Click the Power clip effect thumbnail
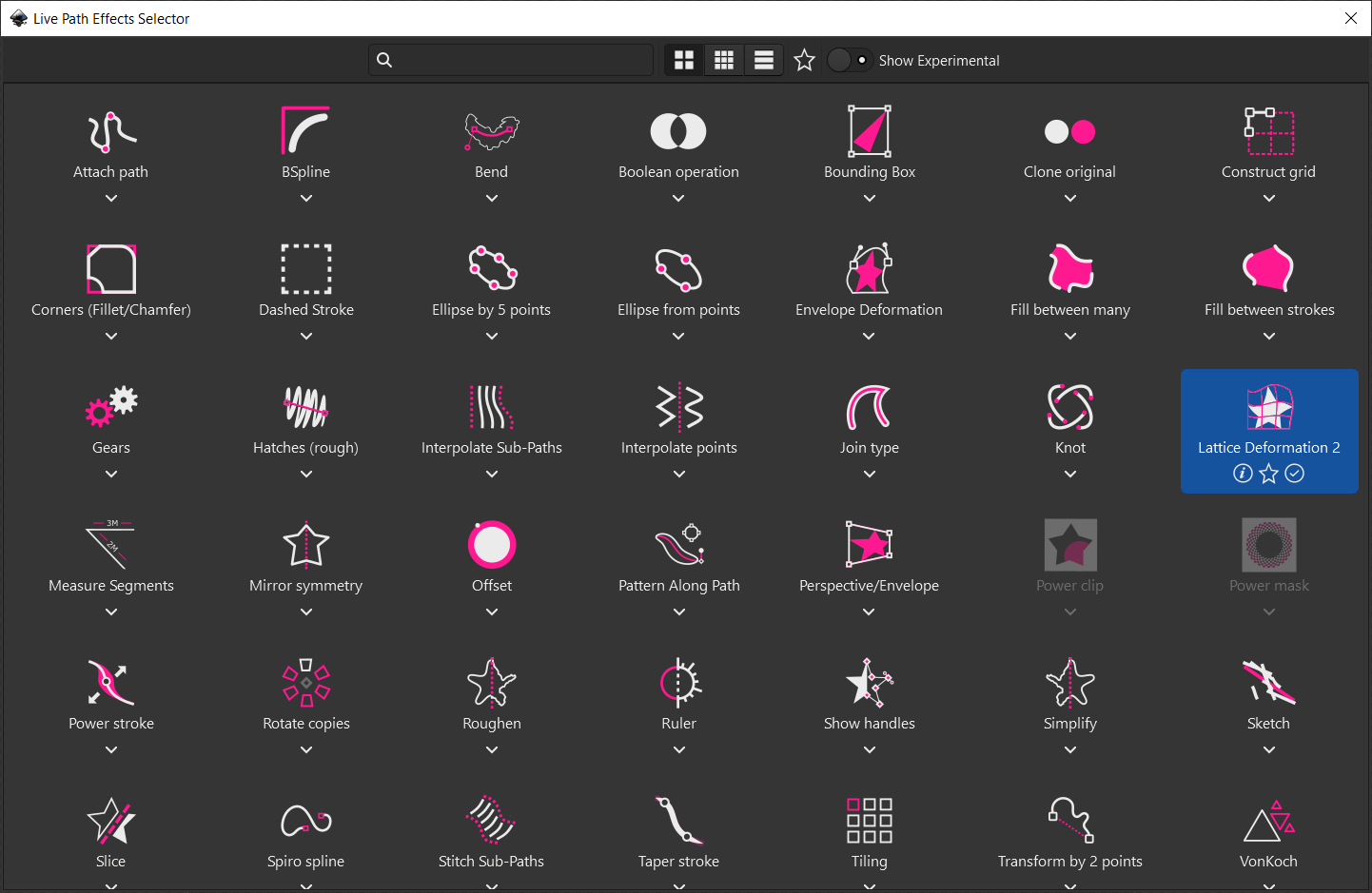 (x=1070, y=545)
